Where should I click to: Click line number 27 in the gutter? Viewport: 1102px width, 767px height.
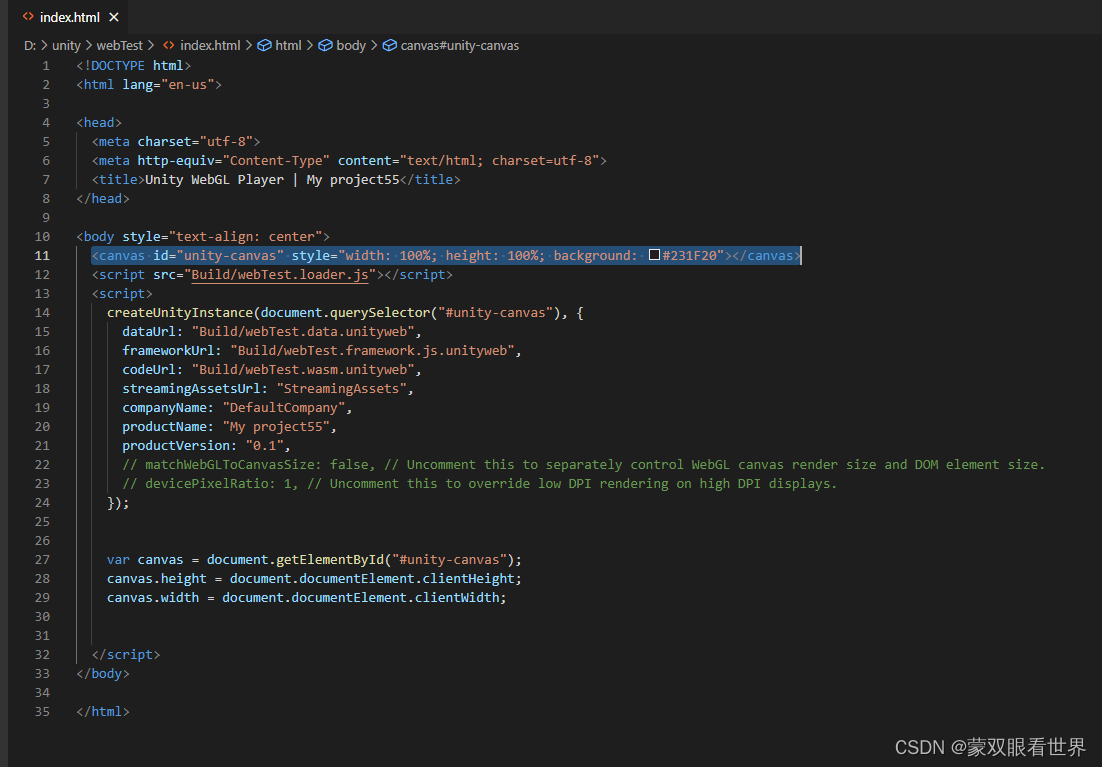pos(43,560)
